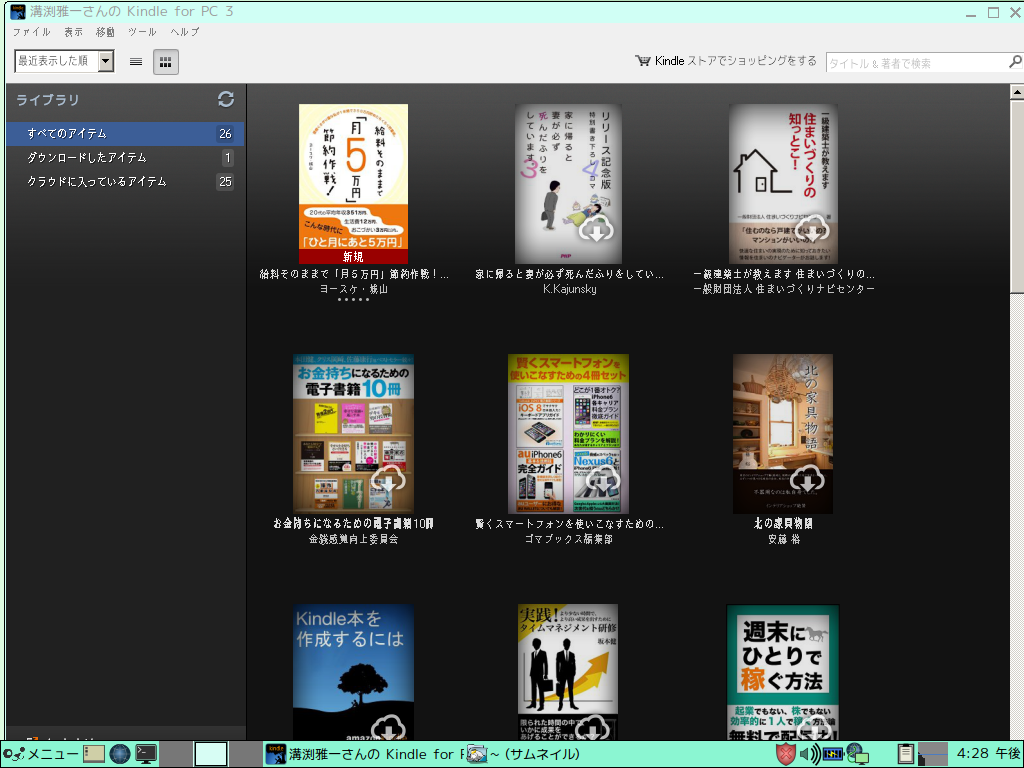1024x768 pixels.
Task: Switch to list view icon
Action: point(136,62)
